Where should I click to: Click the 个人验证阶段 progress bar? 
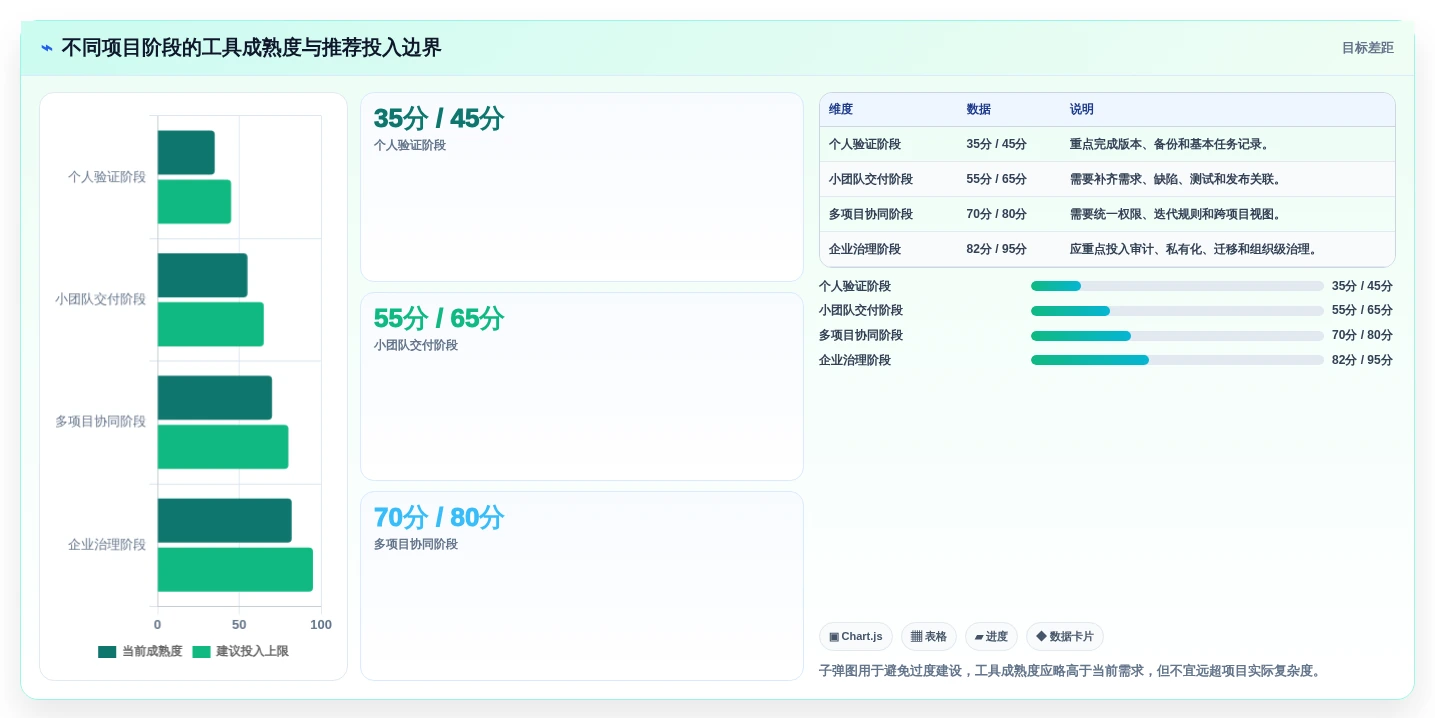coord(1177,286)
